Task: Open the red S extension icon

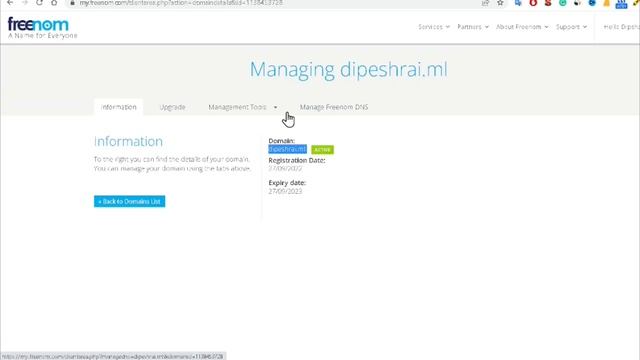Action: click(x=548, y=3)
